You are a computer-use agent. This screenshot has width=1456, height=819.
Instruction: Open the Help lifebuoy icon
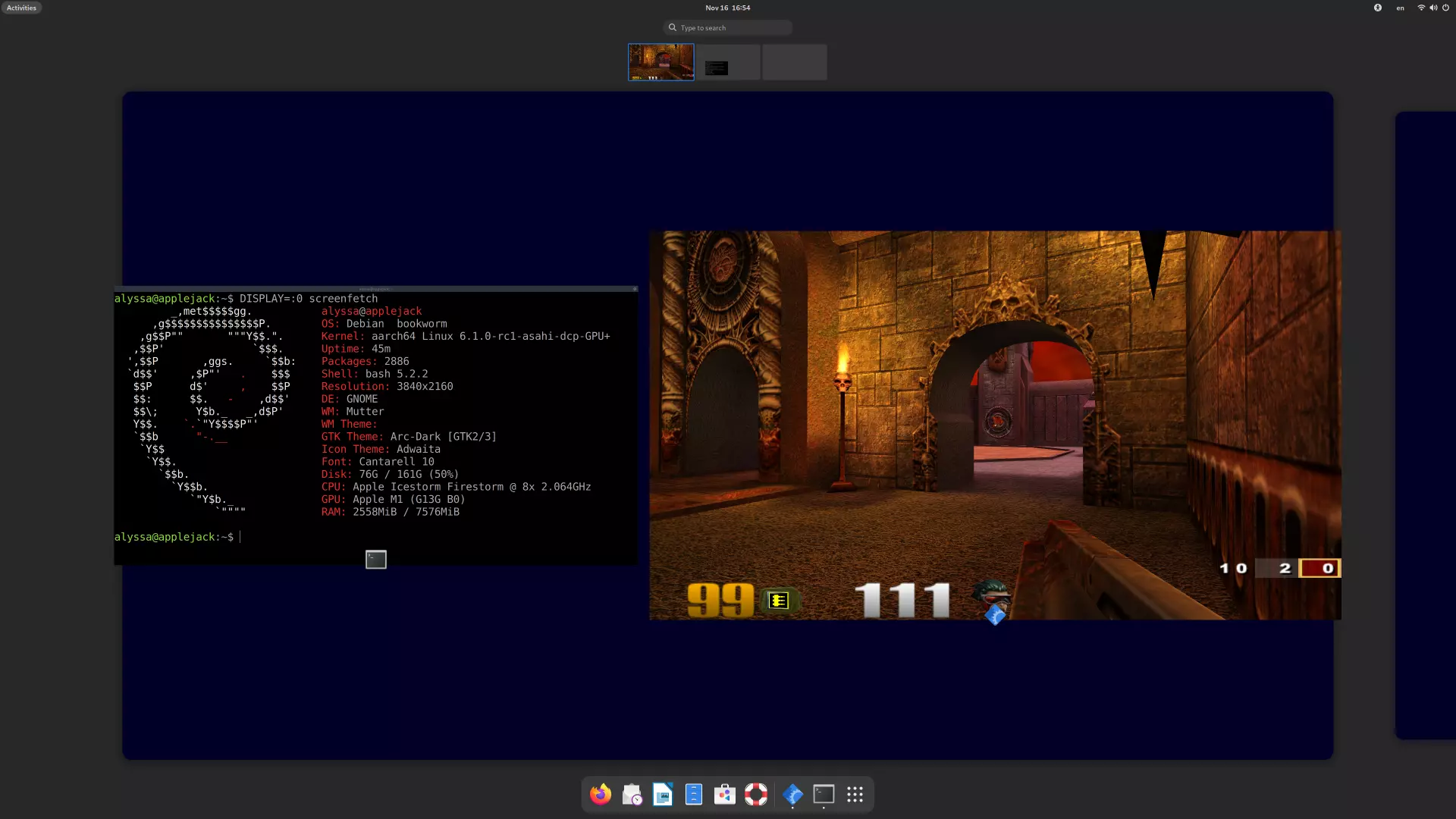pos(755,794)
